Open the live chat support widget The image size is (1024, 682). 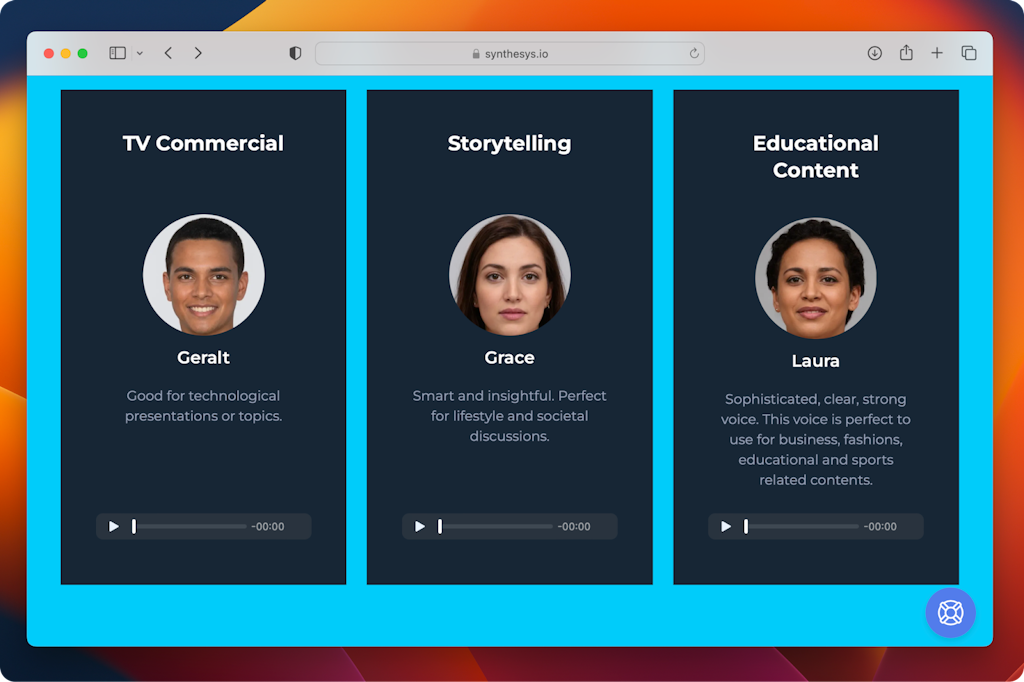point(950,612)
